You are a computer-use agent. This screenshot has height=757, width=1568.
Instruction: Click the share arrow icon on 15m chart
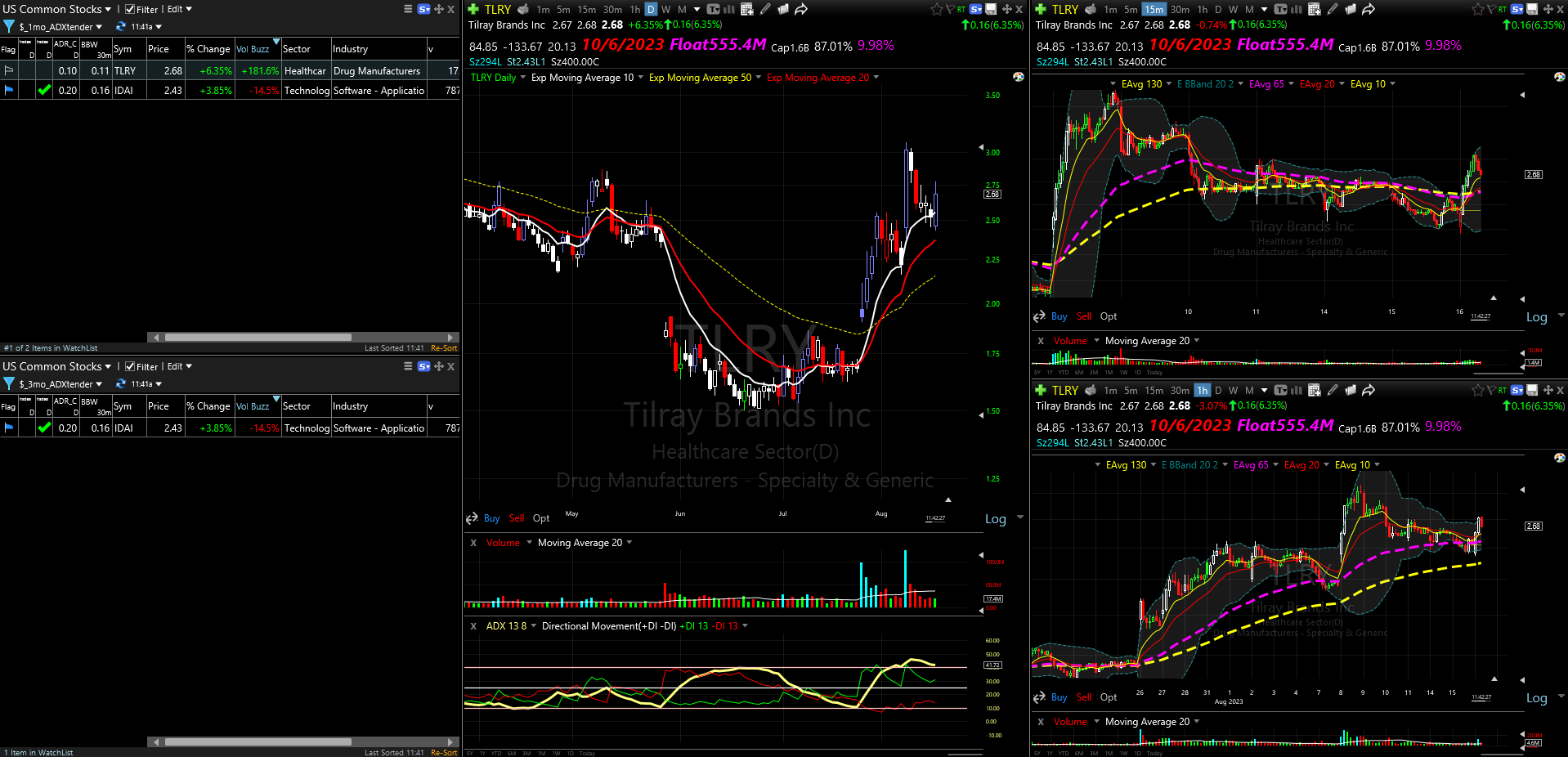[x=1368, y=9]
